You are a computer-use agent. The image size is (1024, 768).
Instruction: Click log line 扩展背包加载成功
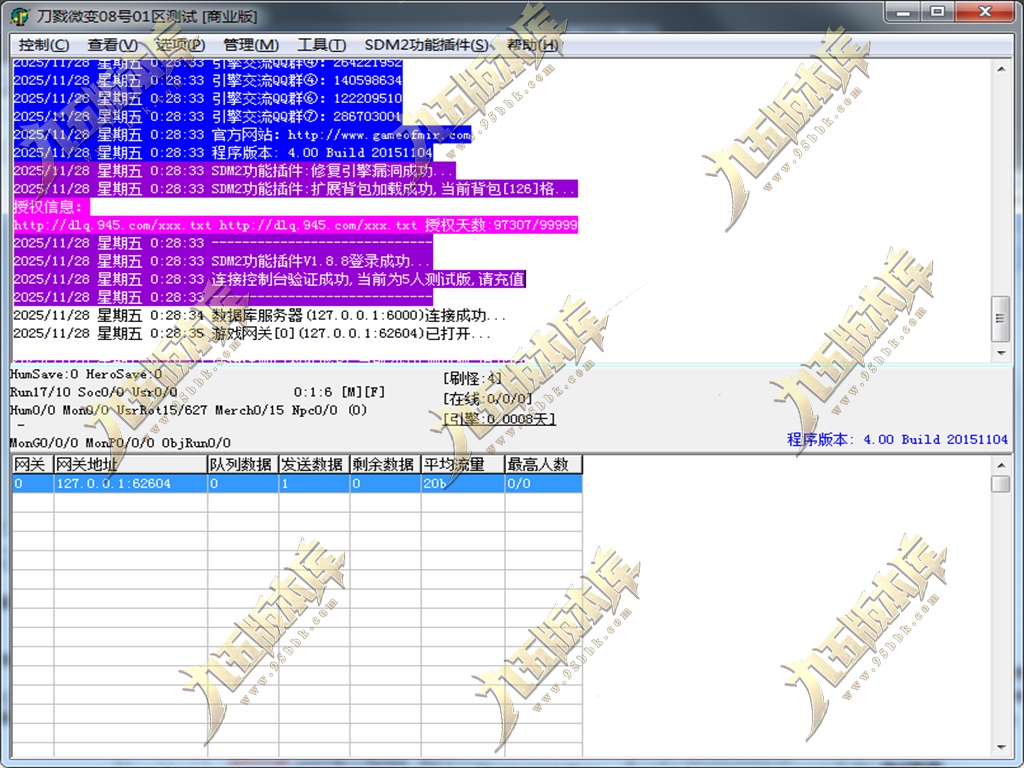tap(295, 189)
